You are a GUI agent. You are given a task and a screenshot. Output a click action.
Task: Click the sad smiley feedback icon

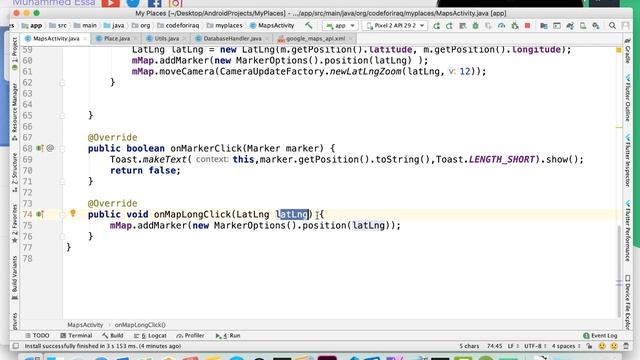(x=614, y=346)
